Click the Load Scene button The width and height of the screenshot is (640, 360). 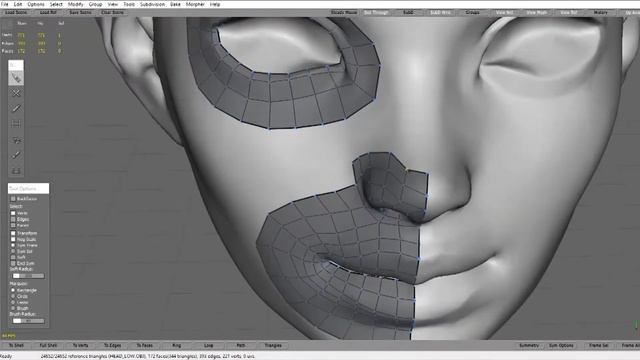click(x=16, y=13)
